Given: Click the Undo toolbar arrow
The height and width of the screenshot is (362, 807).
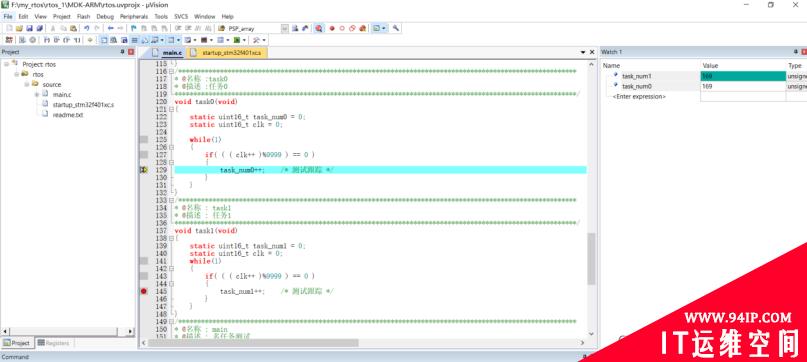Looking at the screenshot, I should [x=87, y=28].
